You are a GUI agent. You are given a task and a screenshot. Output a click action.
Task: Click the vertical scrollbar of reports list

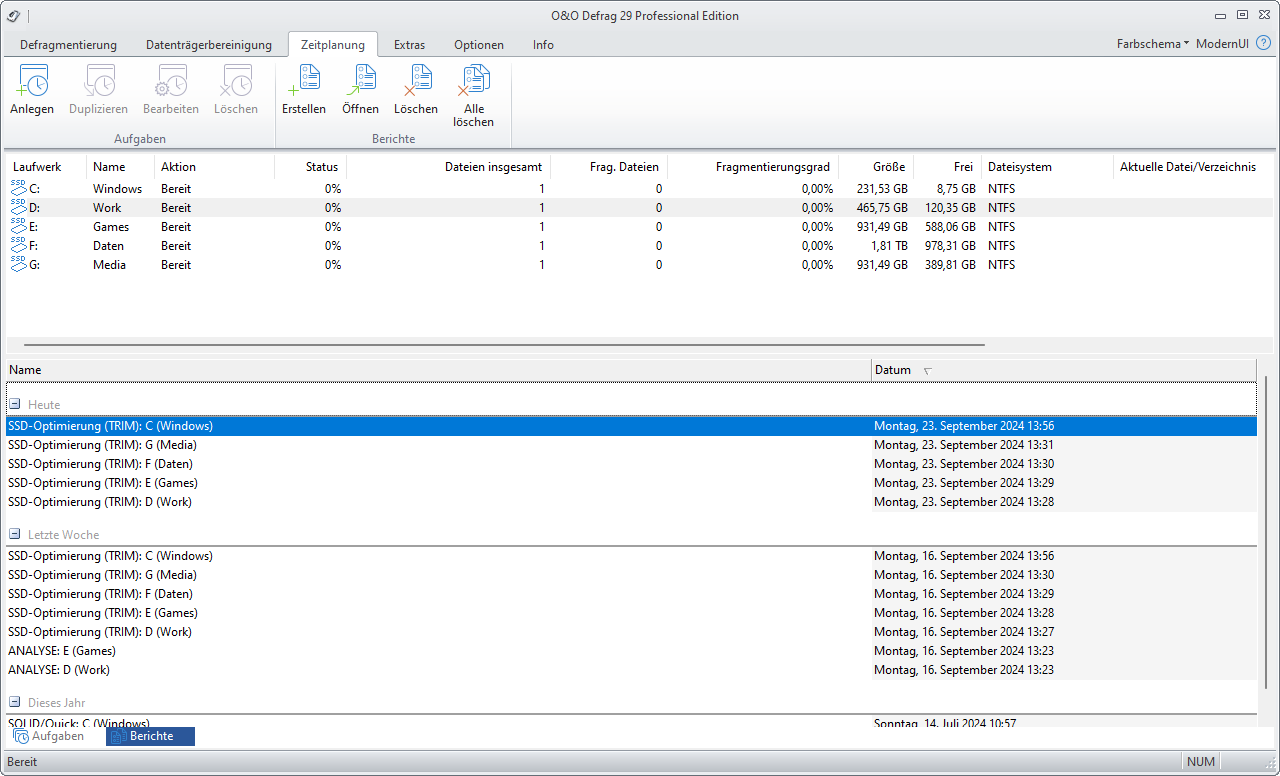coord(1266,532)
